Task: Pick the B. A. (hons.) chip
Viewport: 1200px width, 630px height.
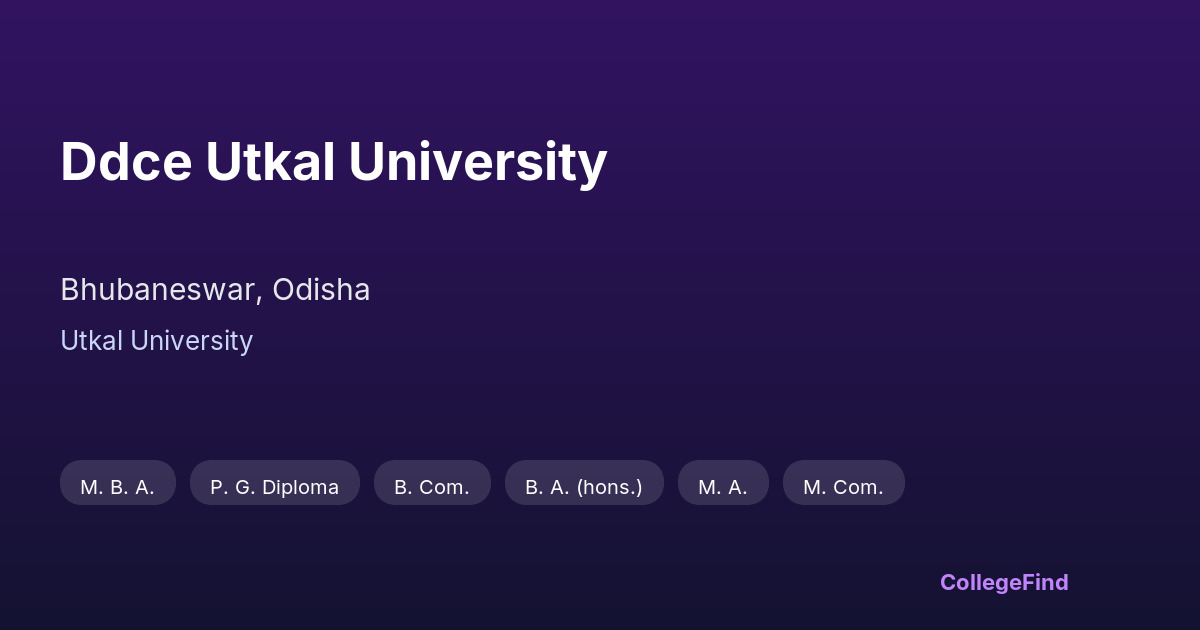Action: (584, 487)
